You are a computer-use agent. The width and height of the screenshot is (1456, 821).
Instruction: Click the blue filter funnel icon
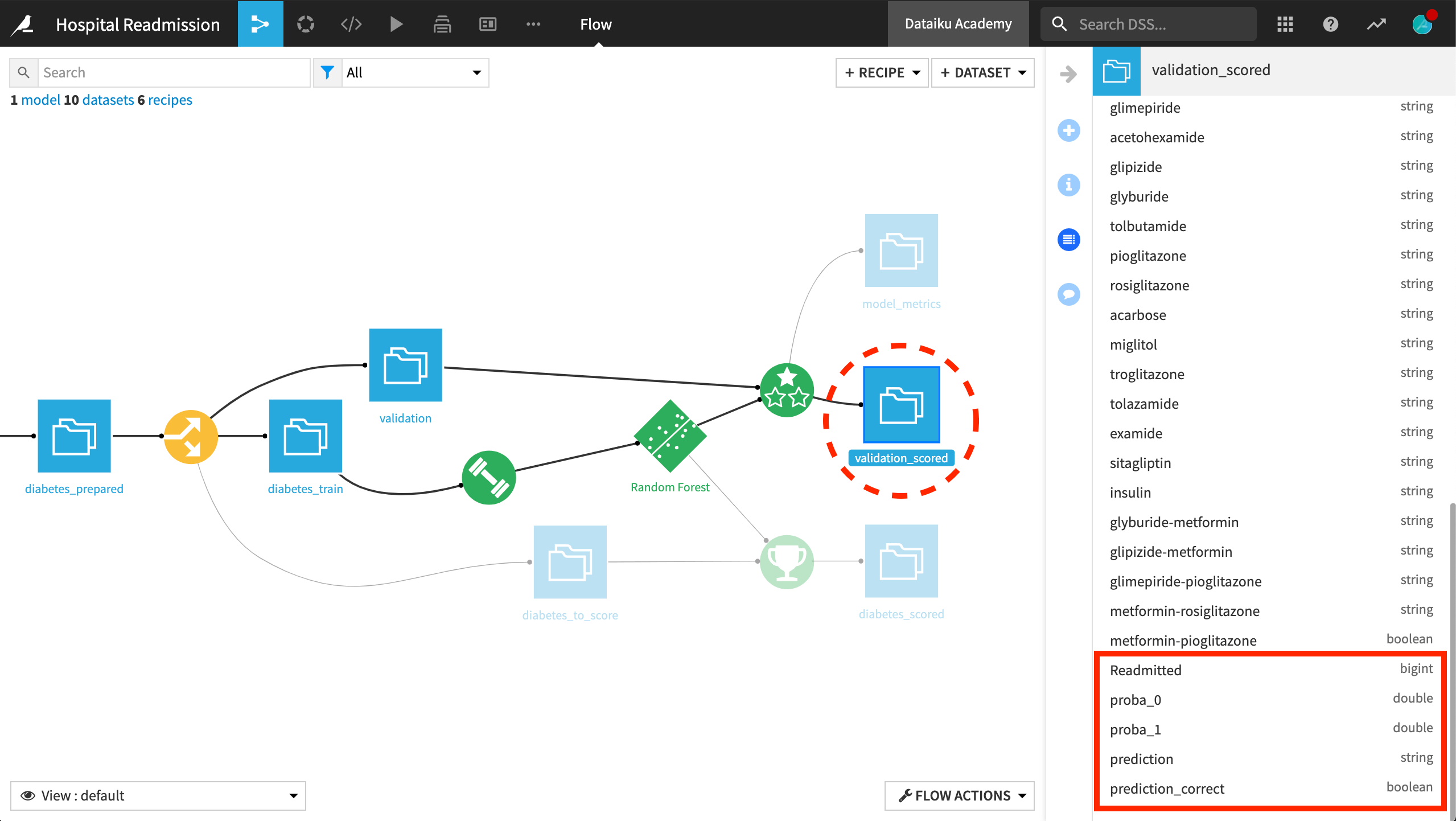327,73
